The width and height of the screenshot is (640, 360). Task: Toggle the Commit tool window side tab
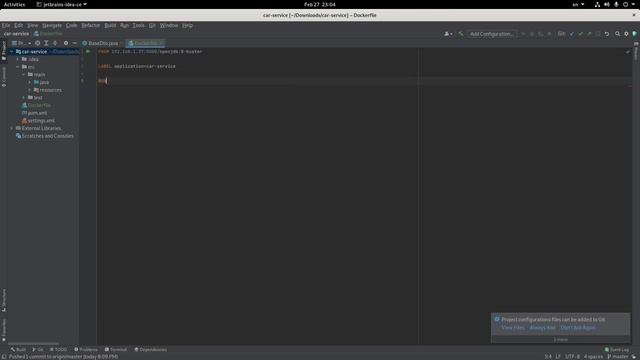click(4, 77)
